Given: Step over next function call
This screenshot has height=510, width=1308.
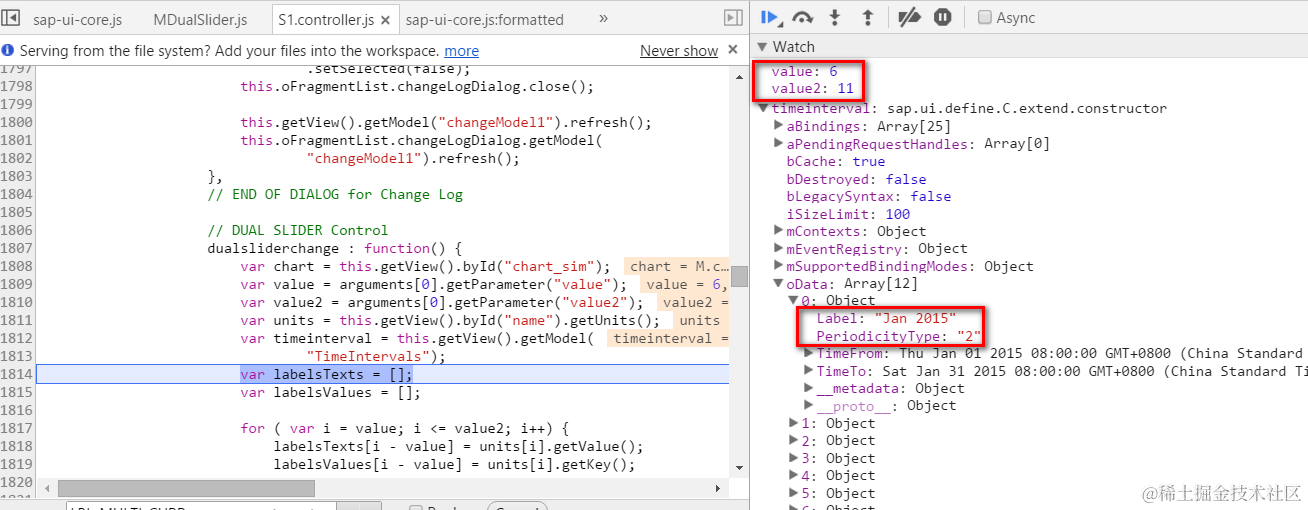Looking at the screenshot, I should tap(802, 17).
